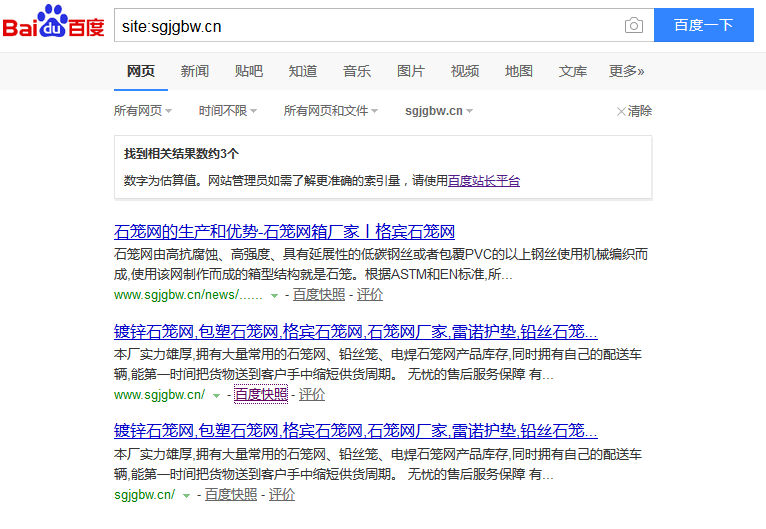Expand the 更多» tab list
This screenshot has height=529, width=766.
point(626,71)
